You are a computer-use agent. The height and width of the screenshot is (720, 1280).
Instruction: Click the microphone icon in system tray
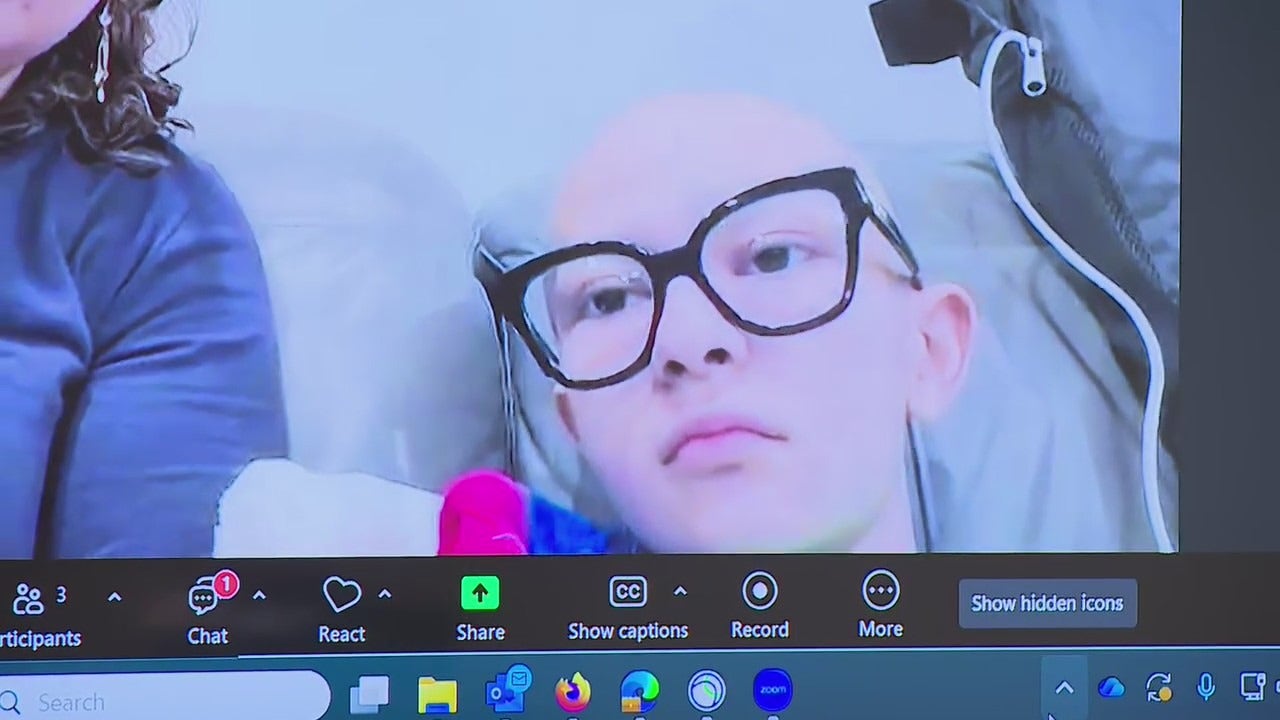point(1206,688)
